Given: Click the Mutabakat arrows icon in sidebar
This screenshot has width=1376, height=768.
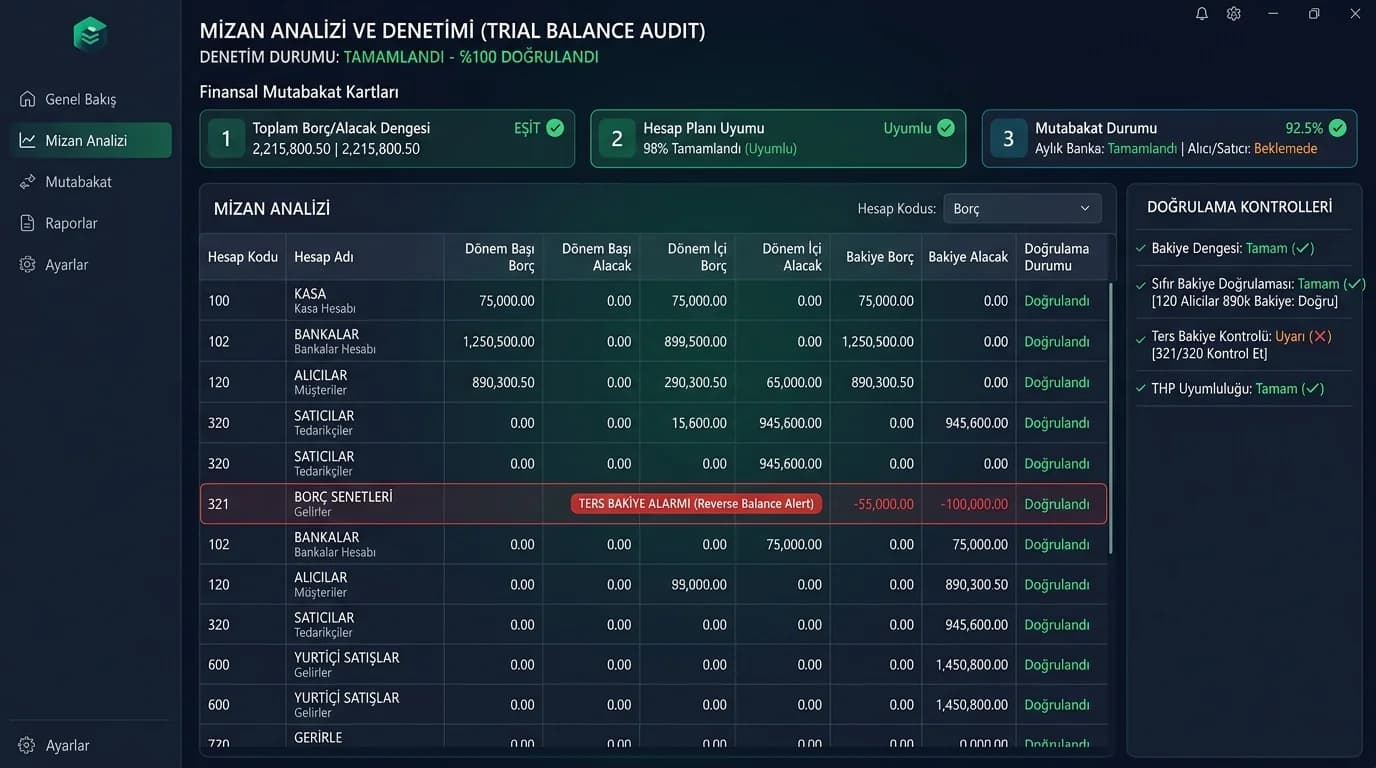Looking at the screenshot, I should tap(27, 182).
